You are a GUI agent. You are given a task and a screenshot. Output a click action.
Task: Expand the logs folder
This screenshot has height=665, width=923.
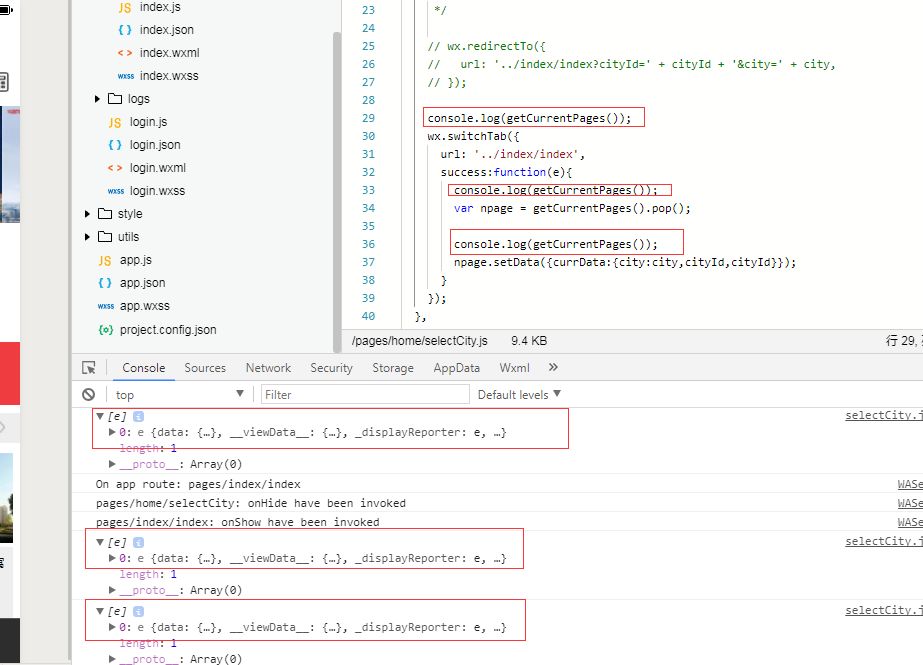pos(98,99)
